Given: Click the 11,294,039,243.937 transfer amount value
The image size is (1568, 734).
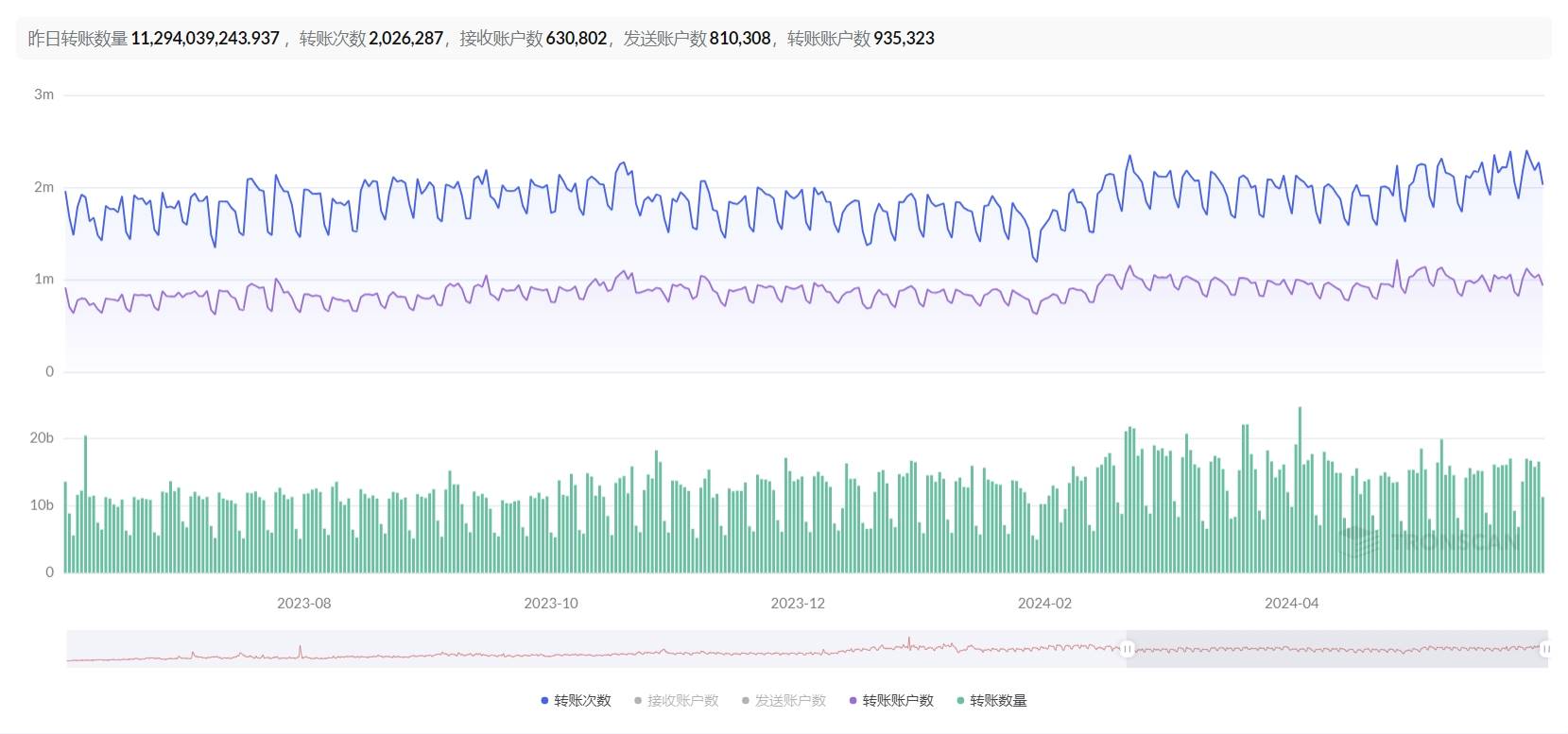Looking at the screenshot, I should [205, 39].
